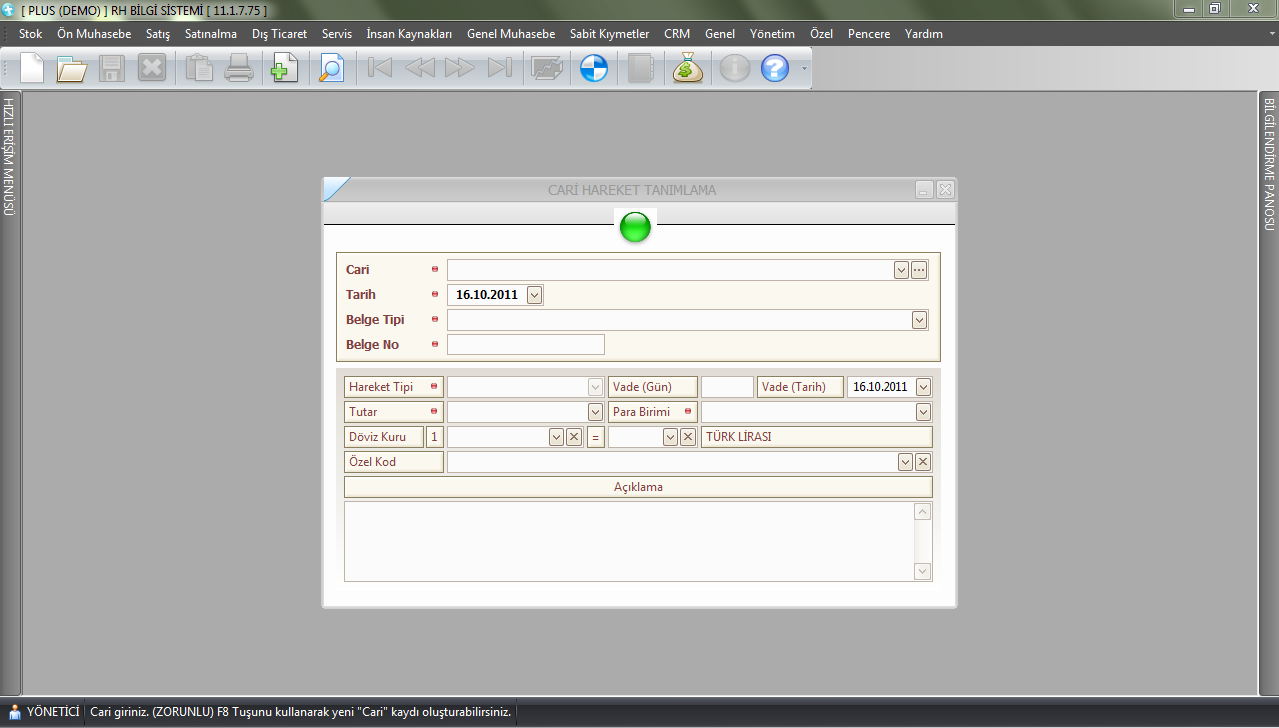Click the blue-white circular chart icon
The height and width of the screenshot is (728, 1279).
[594, 68]
